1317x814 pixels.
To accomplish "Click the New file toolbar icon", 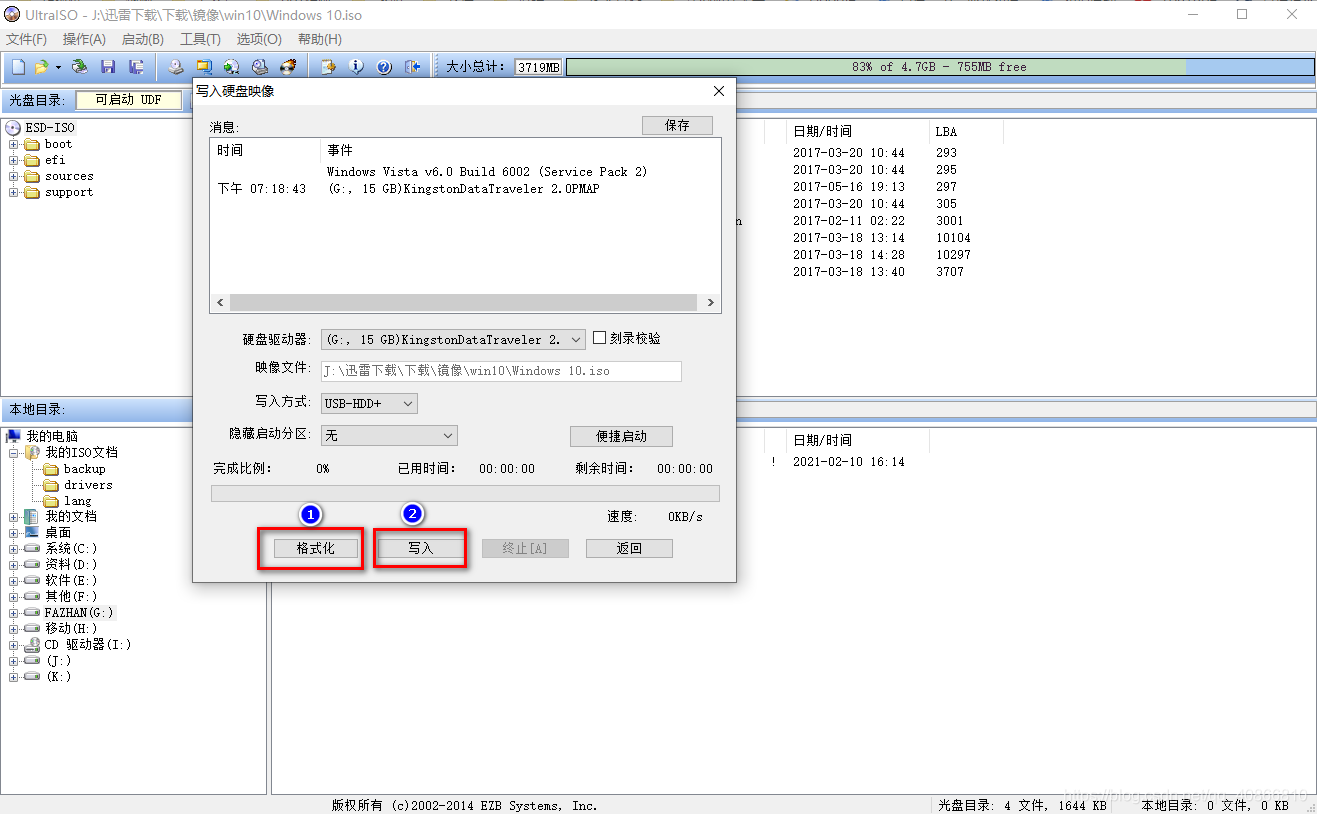I will point(19,67).
